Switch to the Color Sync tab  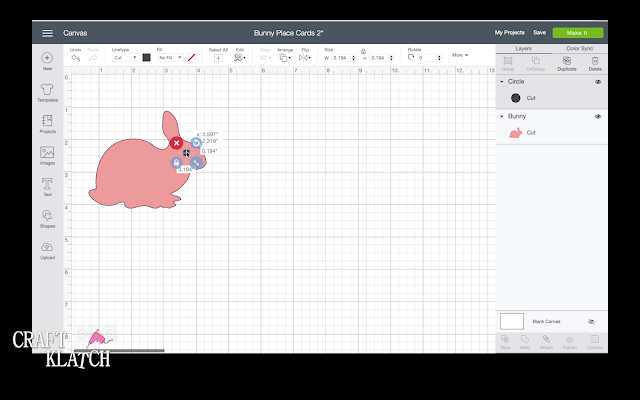(580, 49)
